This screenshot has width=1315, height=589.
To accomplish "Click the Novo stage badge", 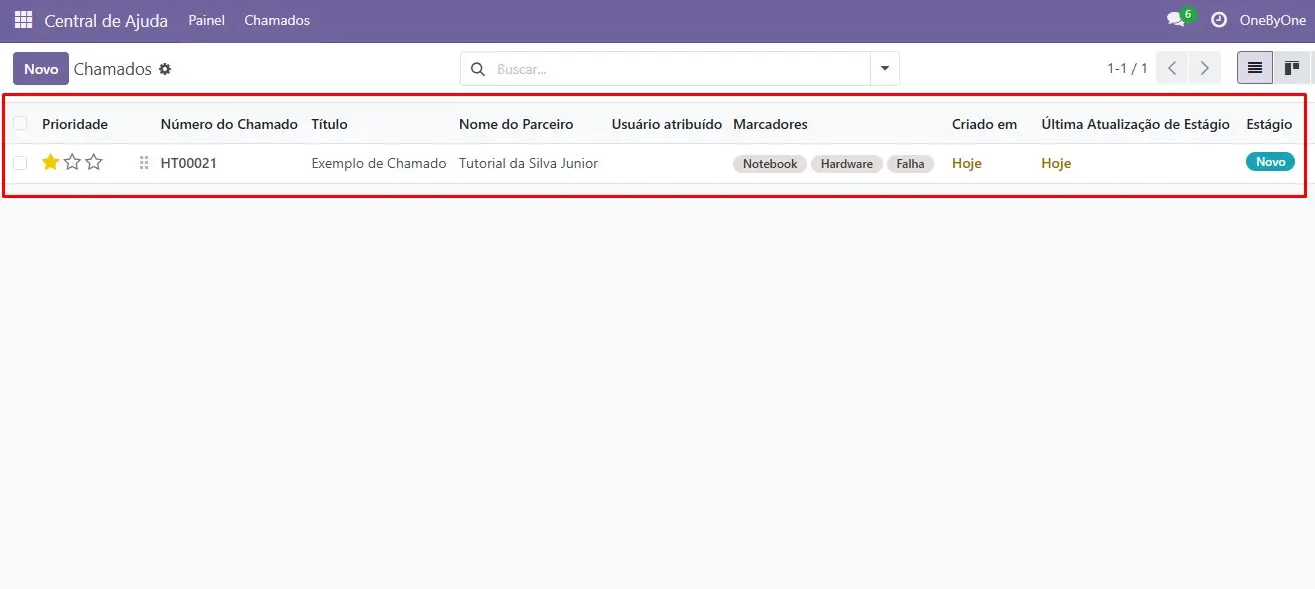I will 1269,162.
